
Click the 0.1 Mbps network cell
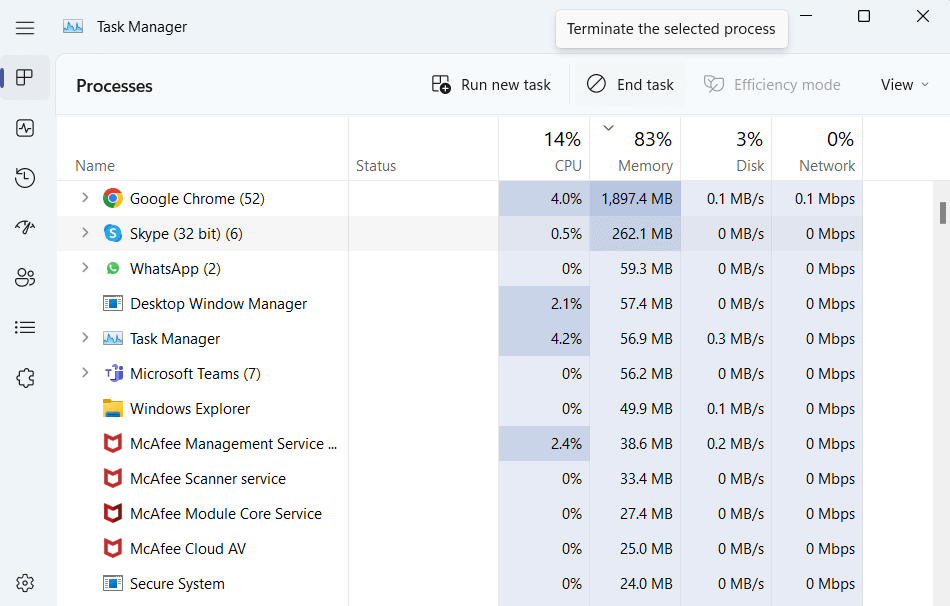pos(817,198)
